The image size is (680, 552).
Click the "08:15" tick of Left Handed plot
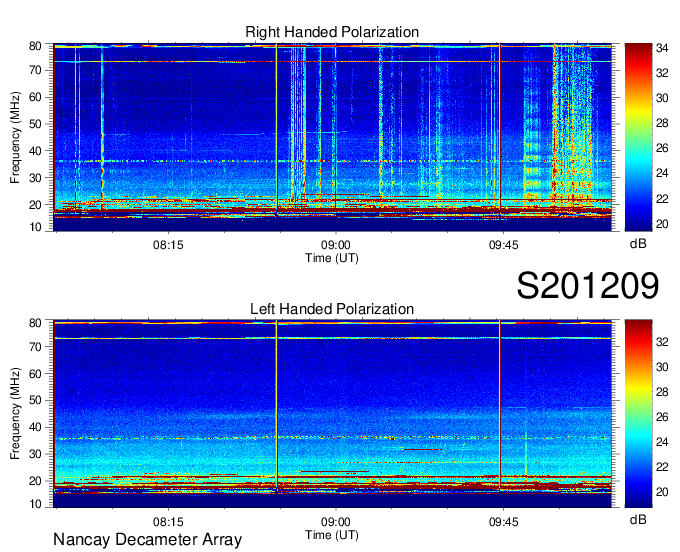click(x=168, y=522)
